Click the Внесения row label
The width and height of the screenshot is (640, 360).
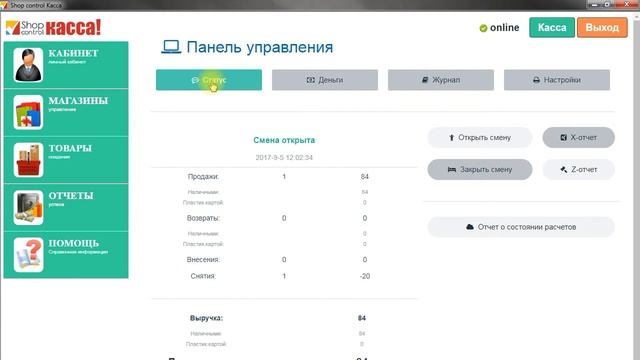(x=203, y=260)
